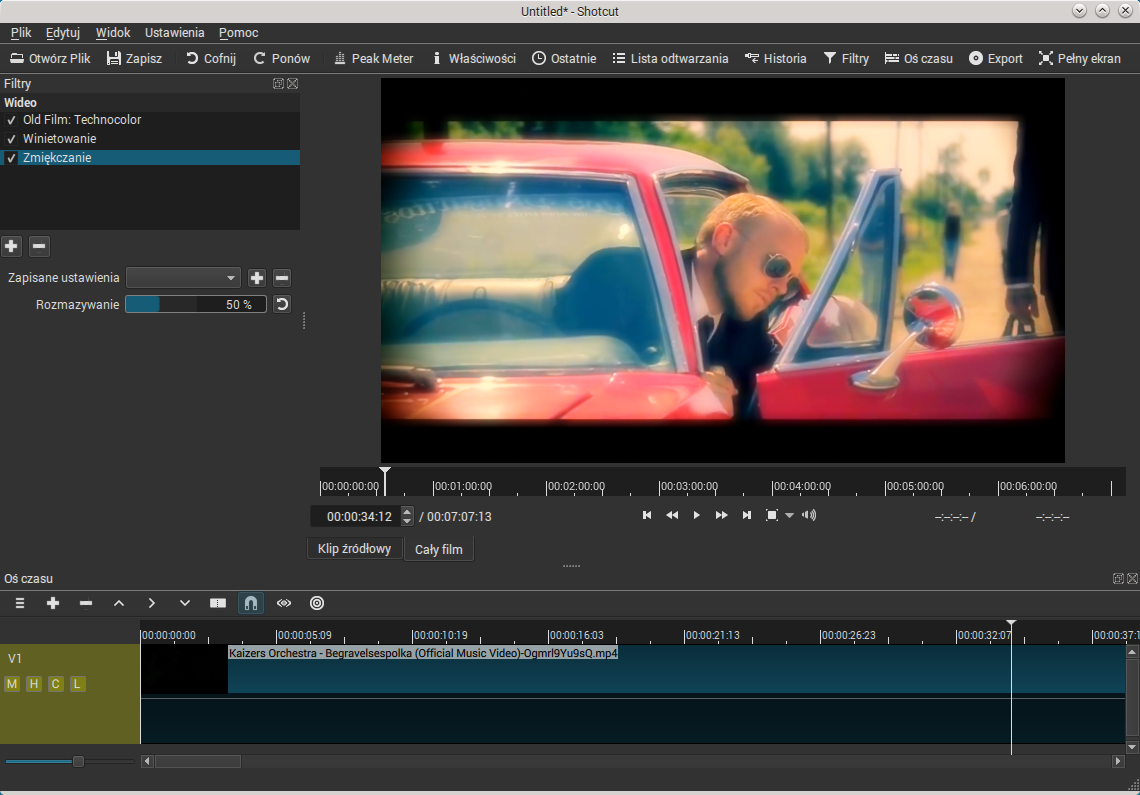Click the timeline Insert right-chevron button
The image size is (1140, 795).
(x=151, y=603)
